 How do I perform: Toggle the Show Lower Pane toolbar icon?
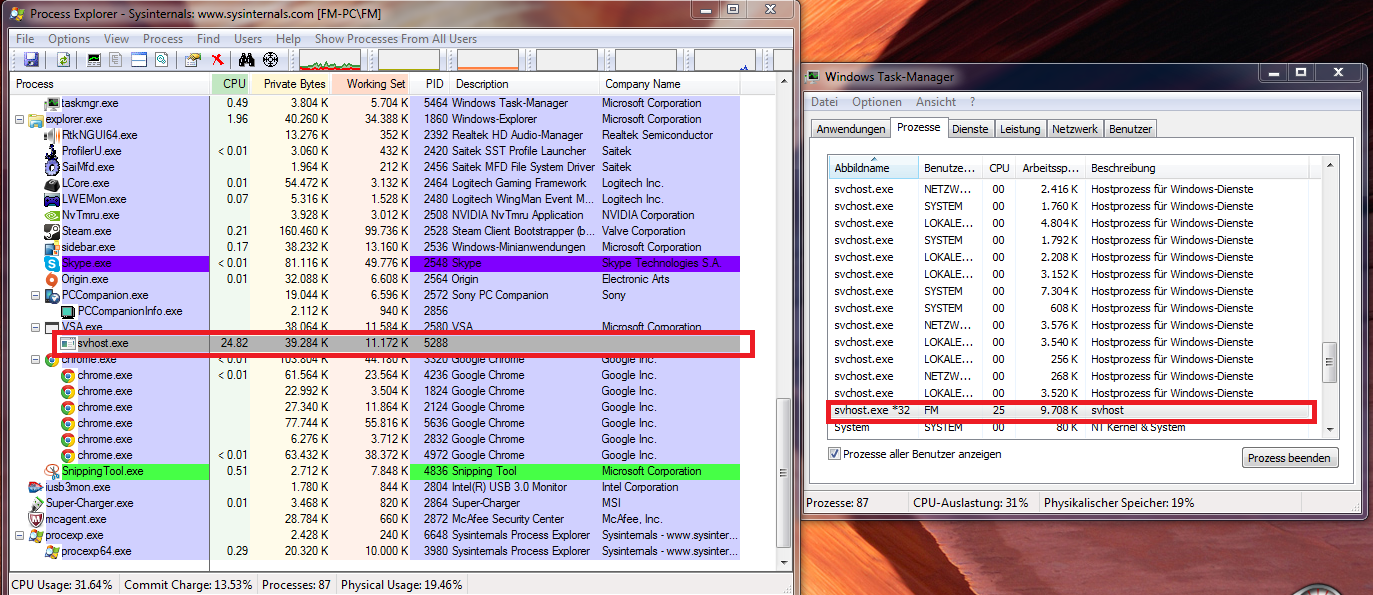[139, 60]
